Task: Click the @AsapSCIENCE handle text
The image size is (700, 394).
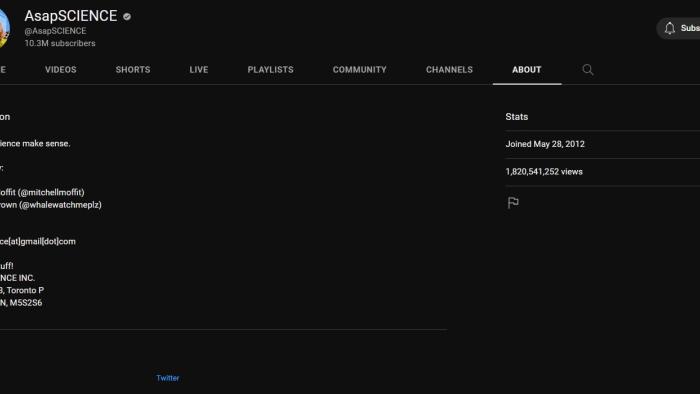Action: tap(55, 31)
